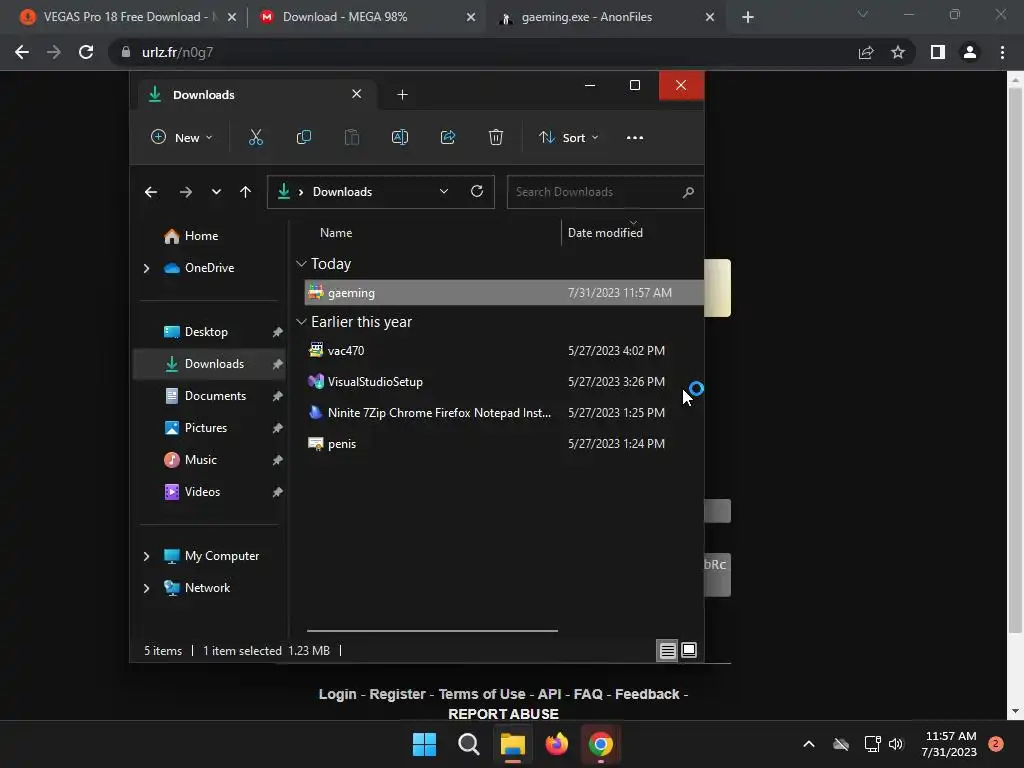This screenshot has height=768, width=1024.
Task: Select the vac470 file
Action: click(x=504, y=351)
